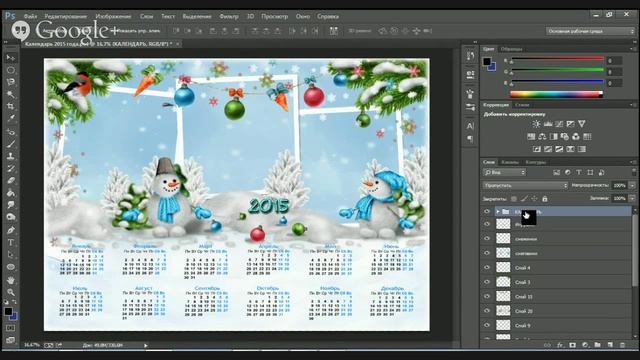This screenshot has height=360, width=640.
Task: Select the Brush tool
Action: click(x=11, y=144)
